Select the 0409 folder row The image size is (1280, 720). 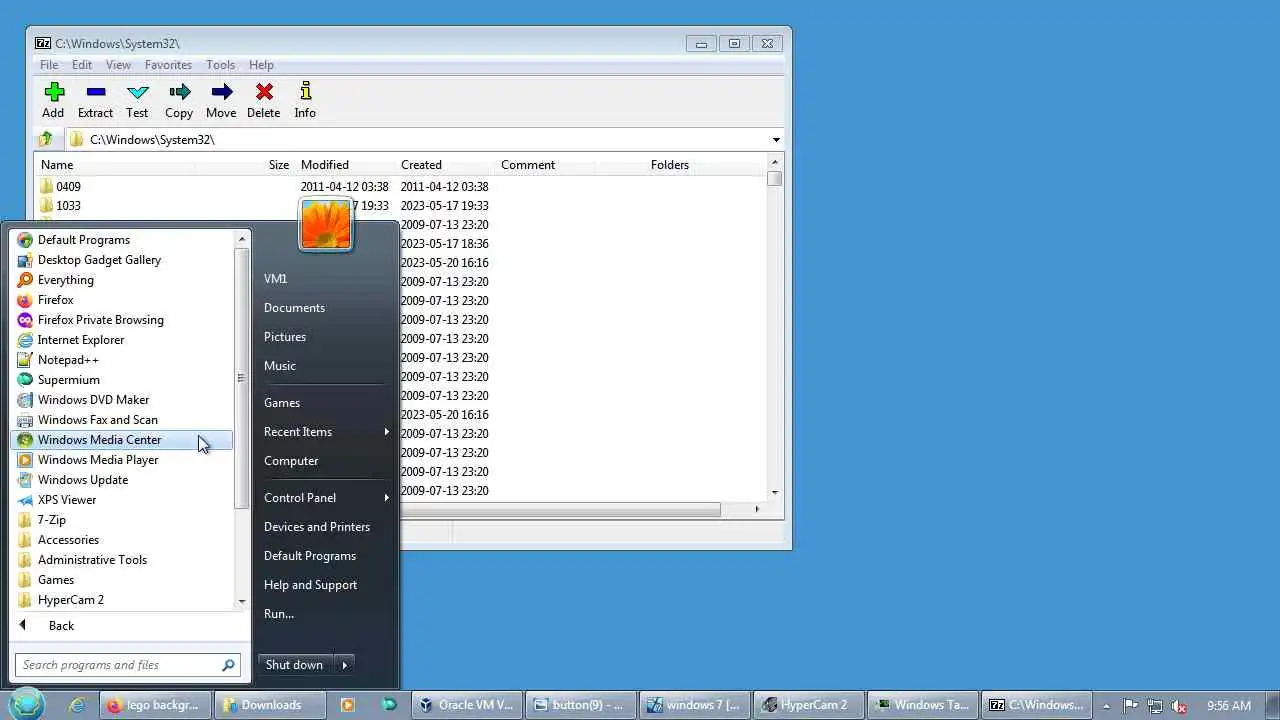tap(400, 187)
